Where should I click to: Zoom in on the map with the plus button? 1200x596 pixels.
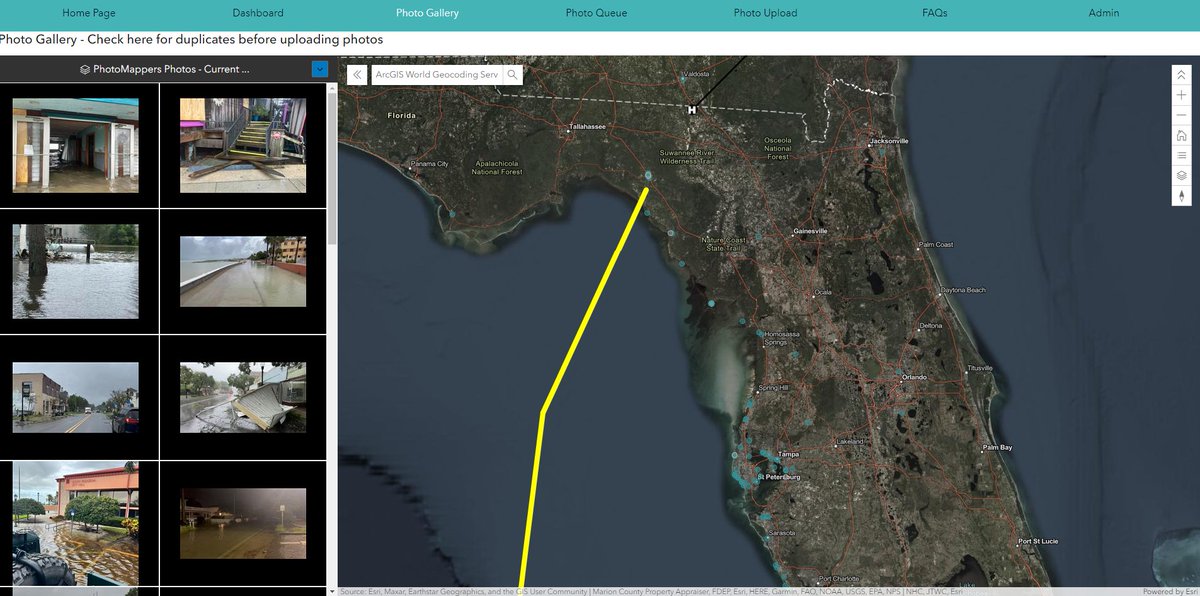pyautogui.click(x=1181, y=95)
